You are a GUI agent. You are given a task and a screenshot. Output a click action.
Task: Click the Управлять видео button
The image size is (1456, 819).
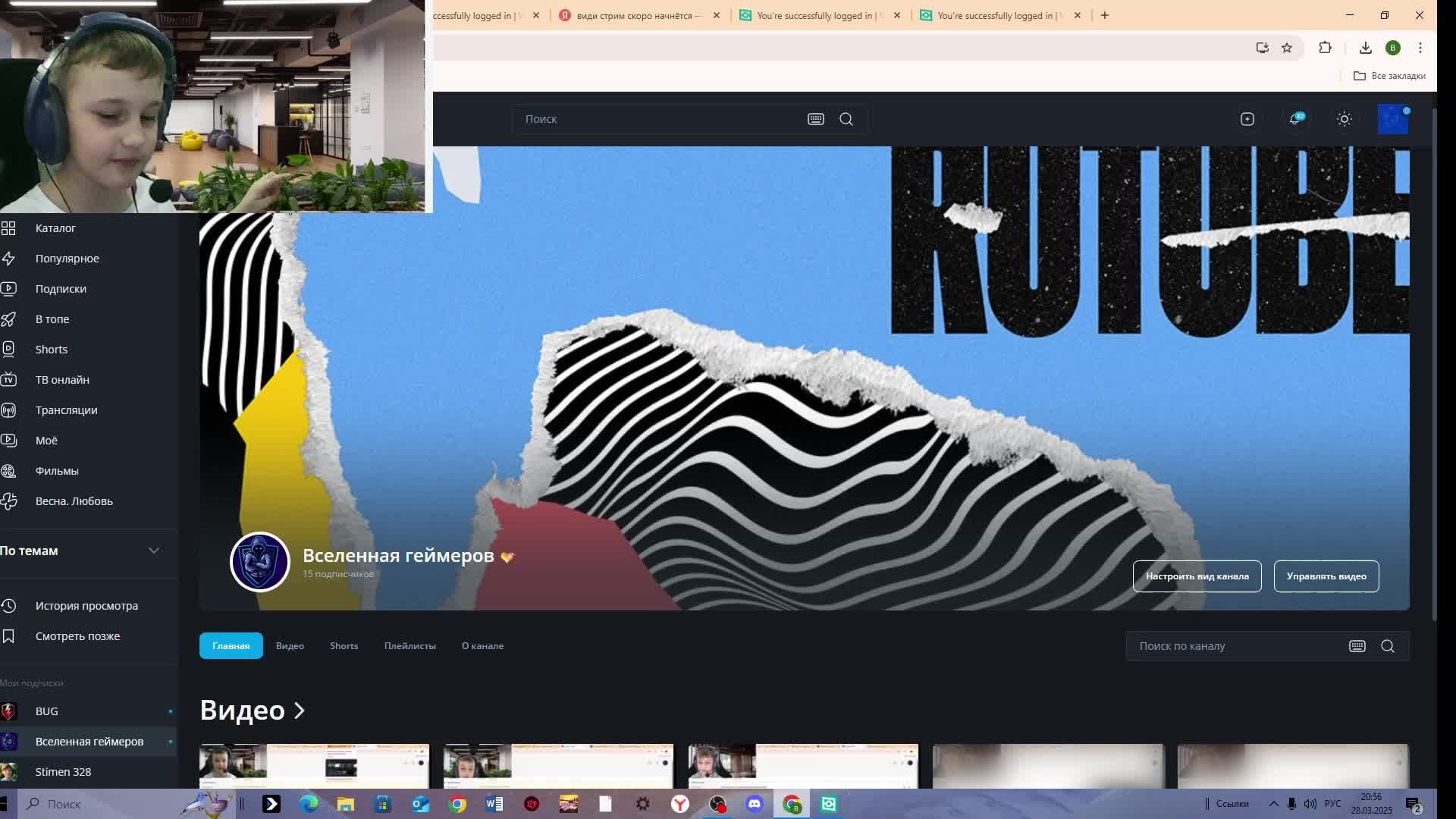tap(1326, 576)
